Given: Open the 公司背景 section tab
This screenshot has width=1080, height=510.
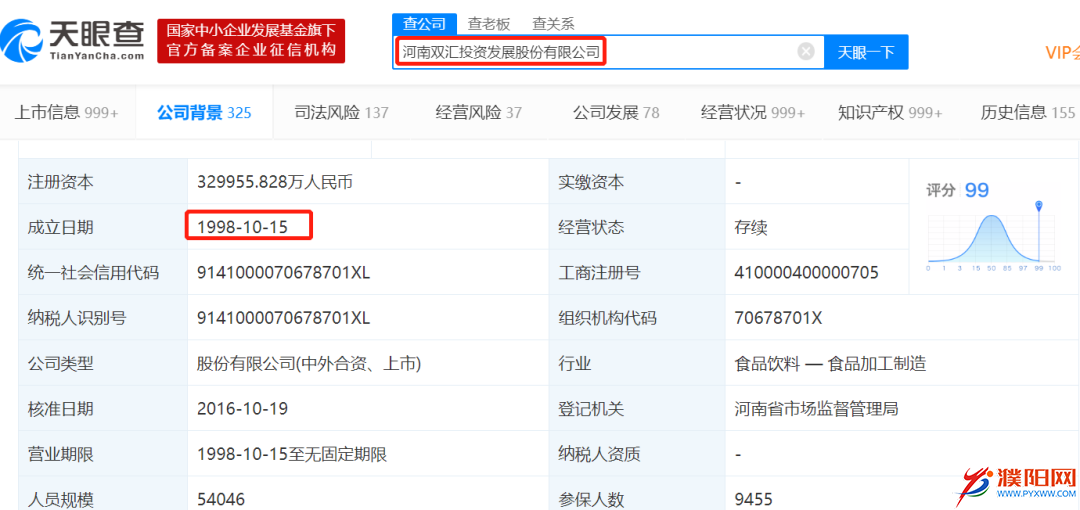Looking at the screenshot, I should [x=204, y=112].
